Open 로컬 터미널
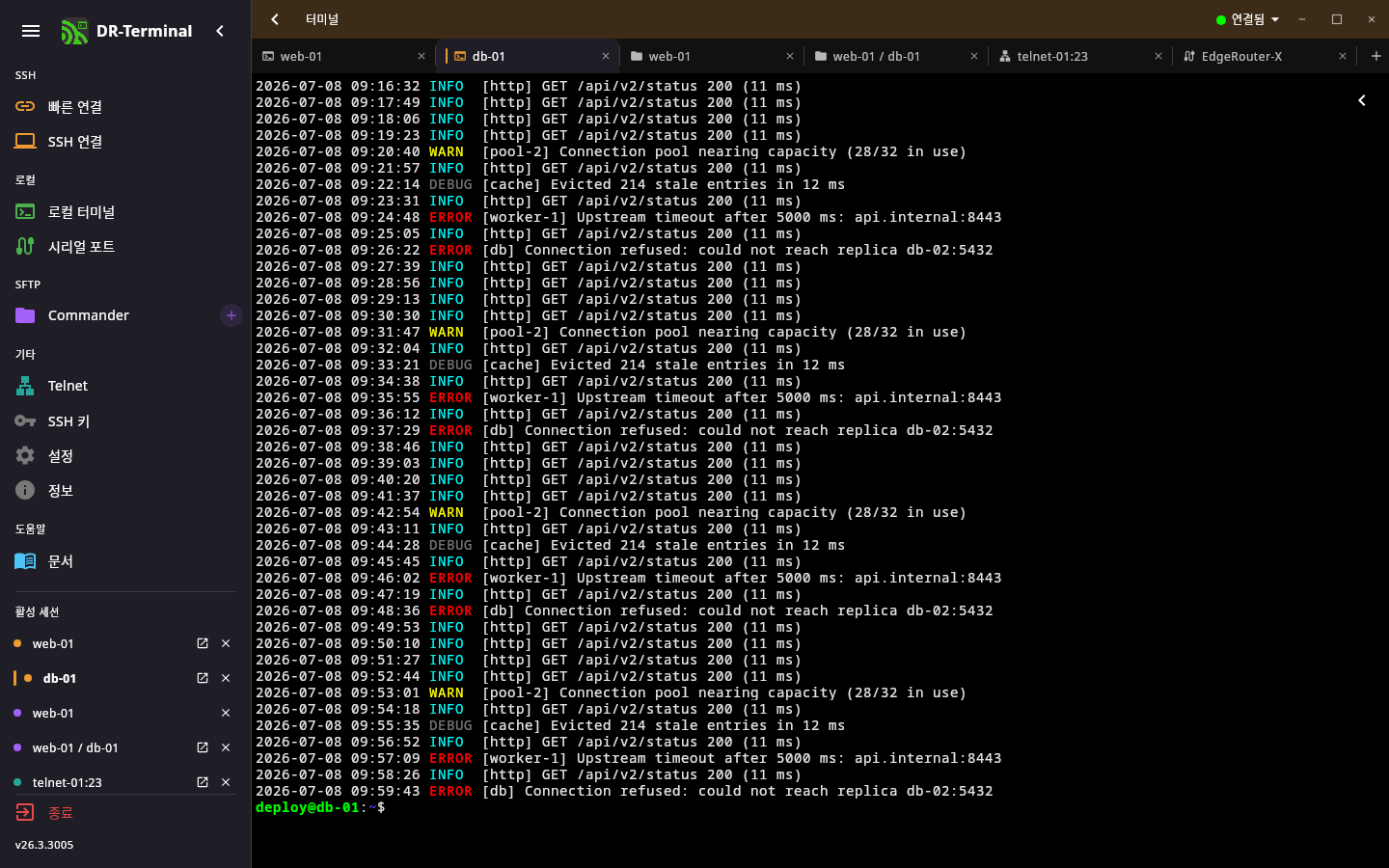Image resolution: width=1389 pixels, height=868 pixels. 123,212
